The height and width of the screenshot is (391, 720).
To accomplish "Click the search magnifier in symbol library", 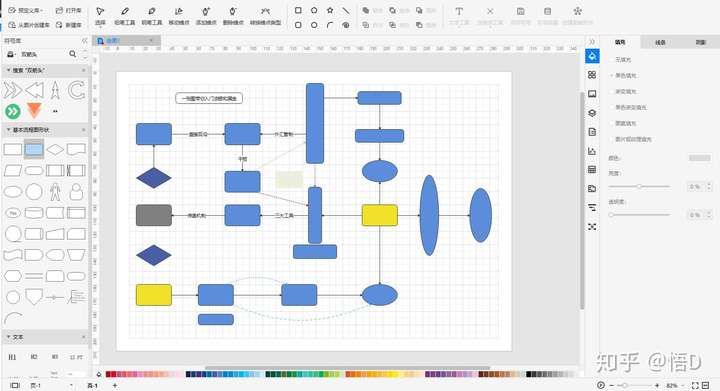I will pyautogui.click(x=73, y=54).
